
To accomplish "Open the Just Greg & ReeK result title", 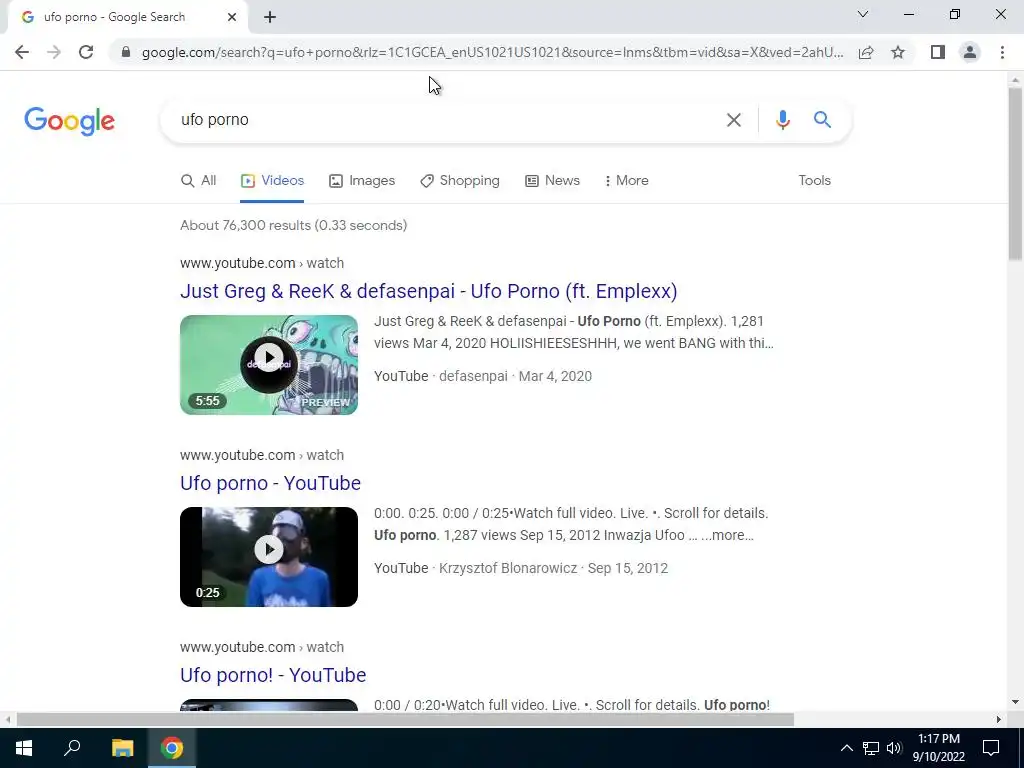I will (x=428, y=291).
